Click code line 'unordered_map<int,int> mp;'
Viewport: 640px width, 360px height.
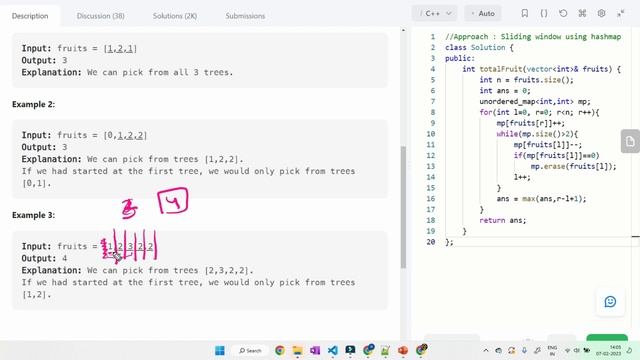[x=535, y=101]
